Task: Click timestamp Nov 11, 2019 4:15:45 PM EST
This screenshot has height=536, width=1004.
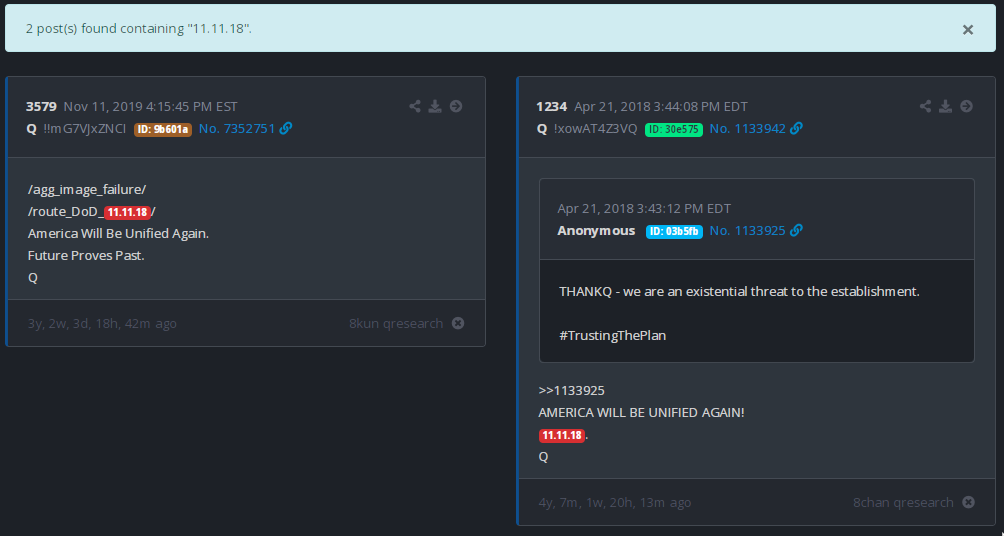Action: click(150, 107)
